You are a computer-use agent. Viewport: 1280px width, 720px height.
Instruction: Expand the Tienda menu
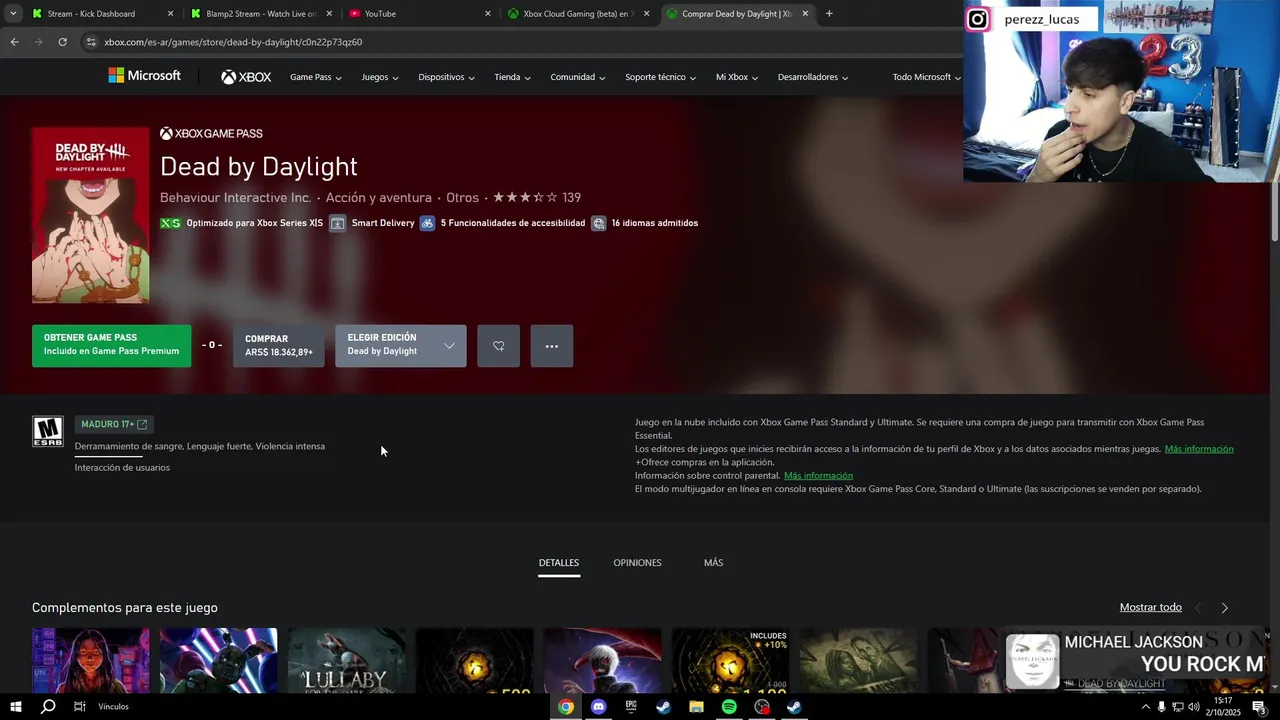pyautogui.click(x=512, y=77)
